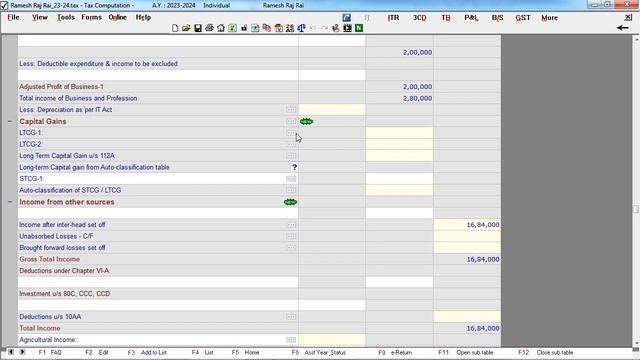Click the hand pointer toolbar icon
Viewport: 640px width, 360px height.
point(336,28)
